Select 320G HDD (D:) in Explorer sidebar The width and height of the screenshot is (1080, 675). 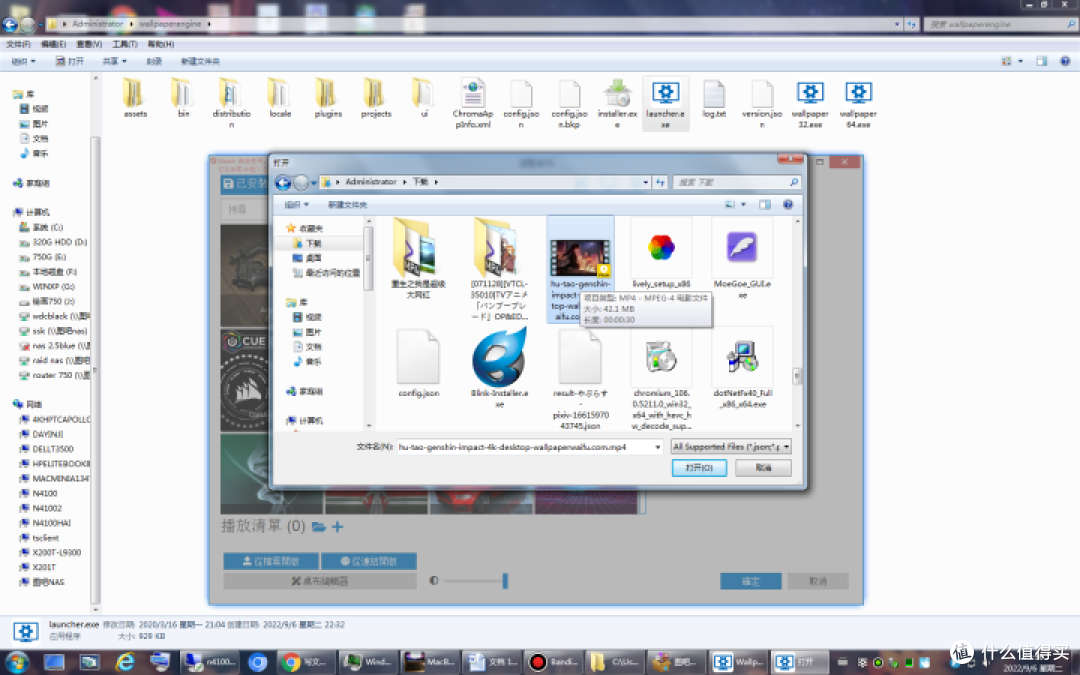[54, 242]
